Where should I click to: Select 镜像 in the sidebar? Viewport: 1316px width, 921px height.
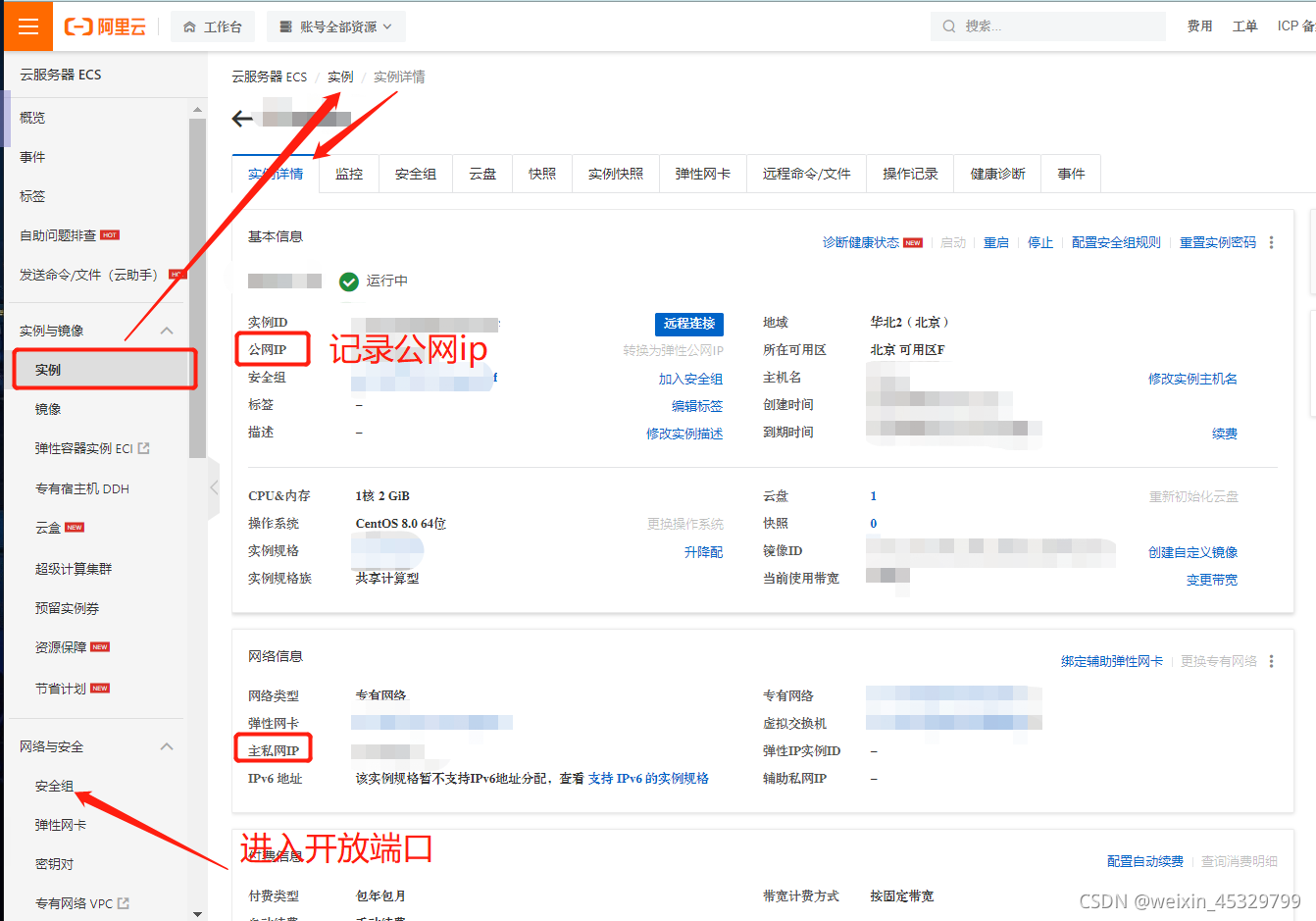coord(48,409)
